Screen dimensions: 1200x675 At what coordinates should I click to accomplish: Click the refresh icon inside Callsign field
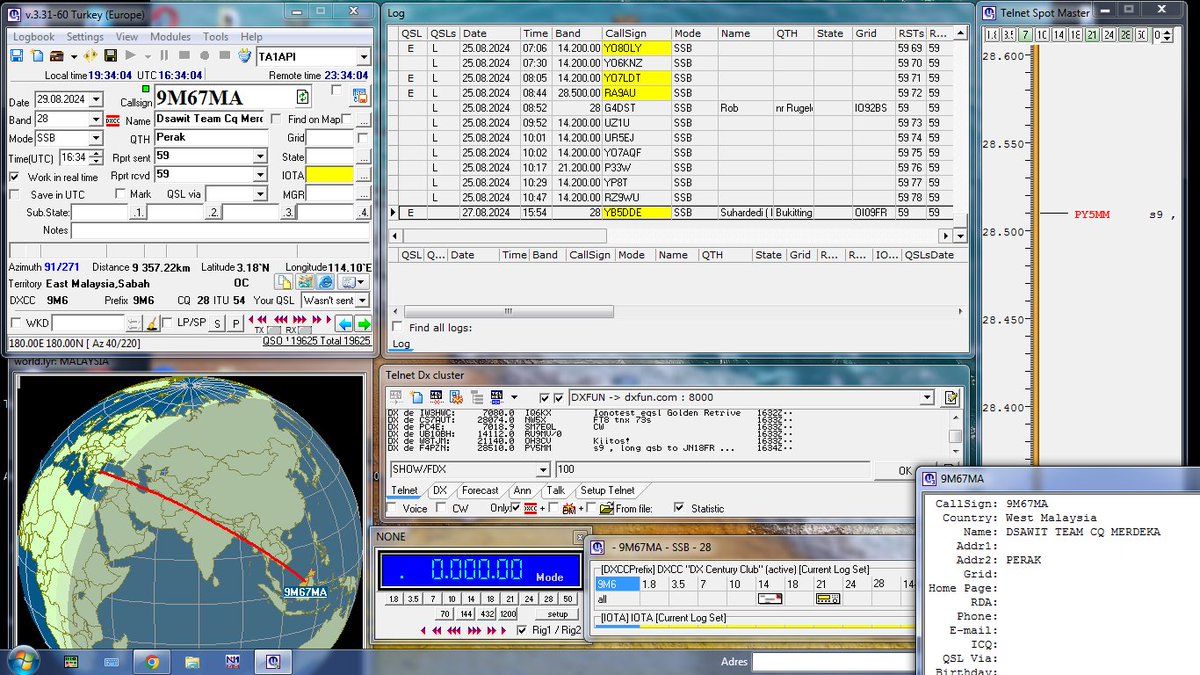click(x=302, y=97)
